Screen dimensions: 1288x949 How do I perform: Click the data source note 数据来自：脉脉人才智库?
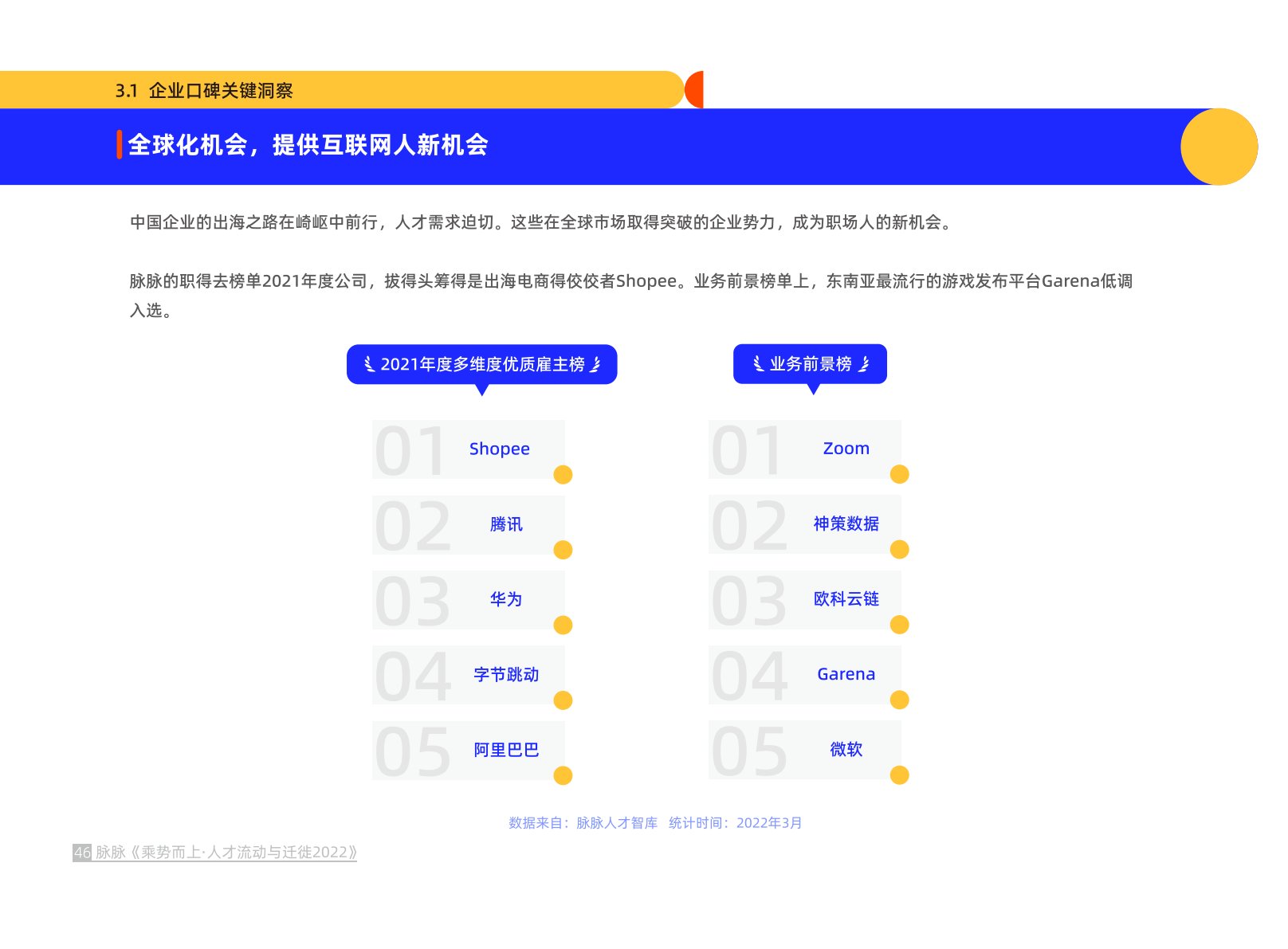(x=583, y=822)
